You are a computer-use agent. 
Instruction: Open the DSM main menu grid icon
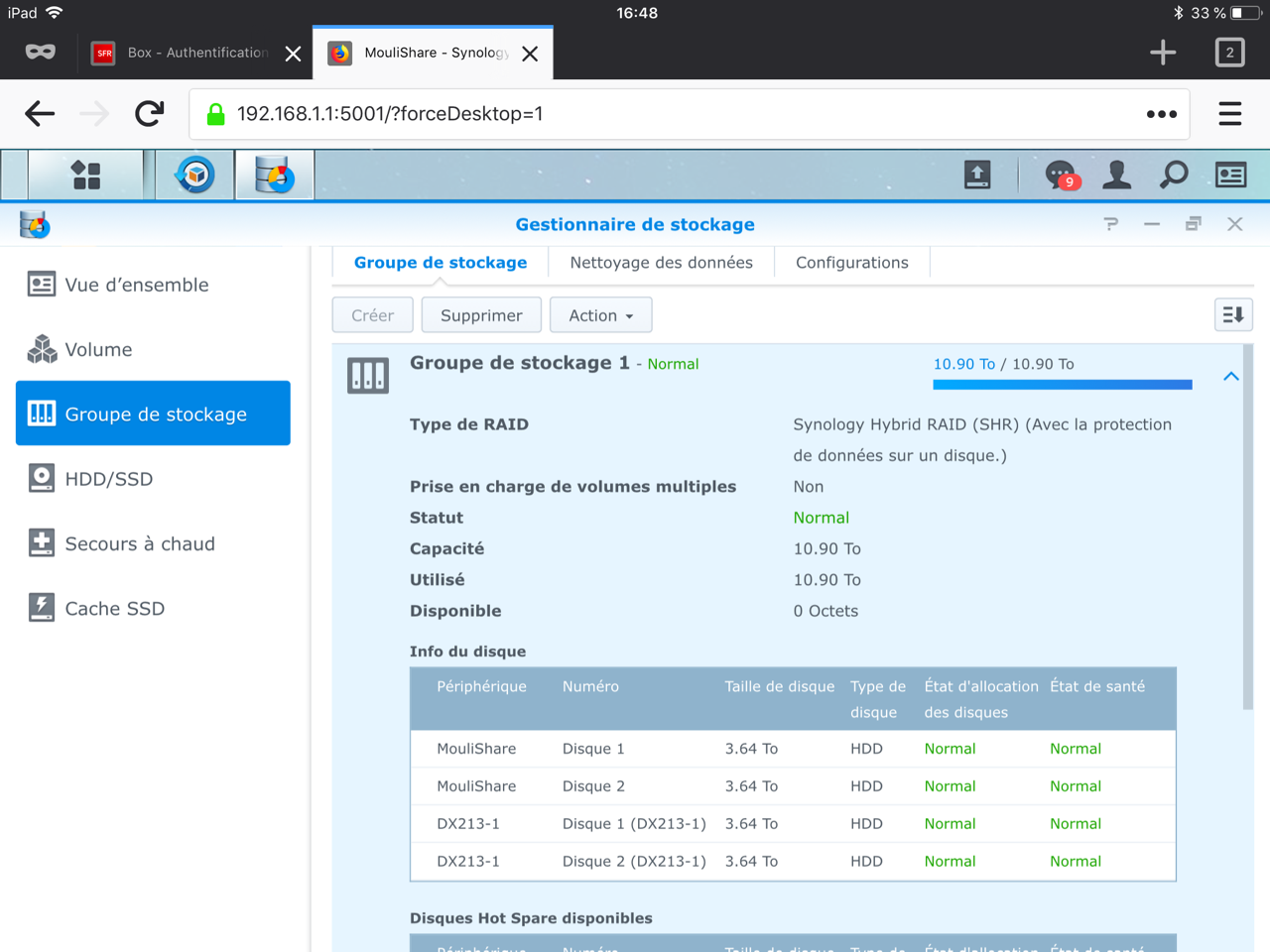pos(86,176)
